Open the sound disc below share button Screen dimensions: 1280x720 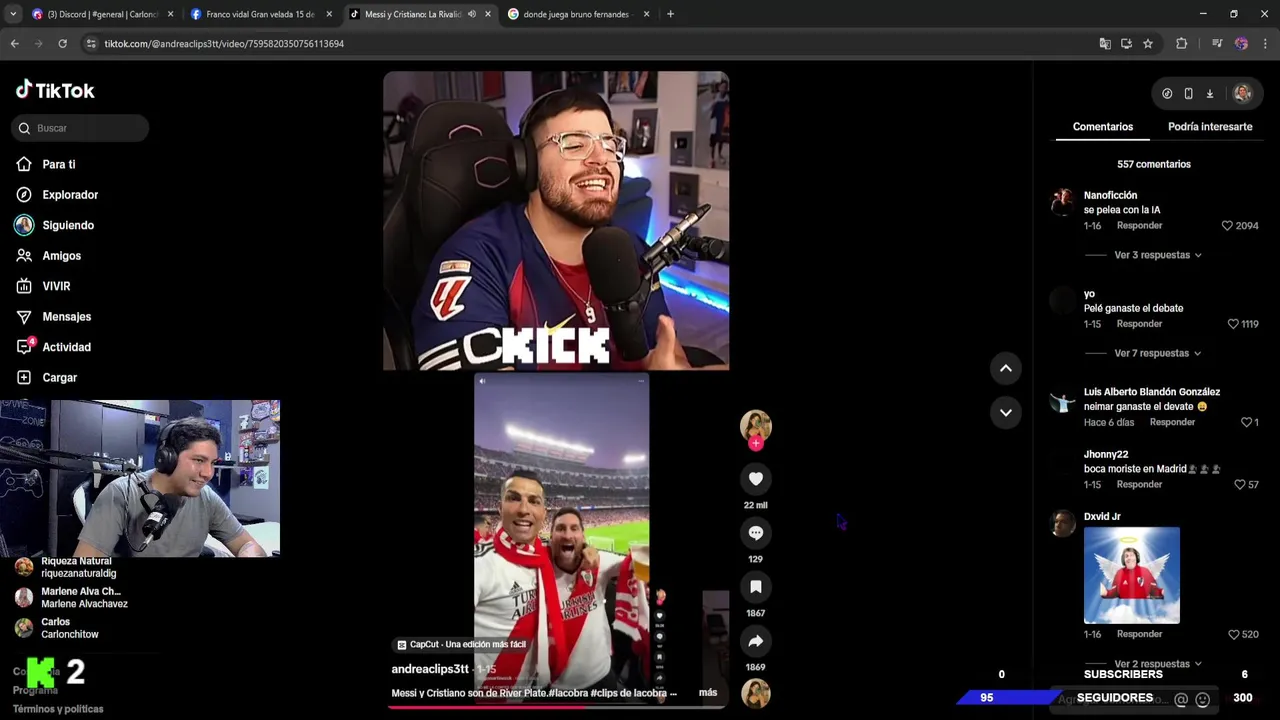(x=756, y=693)
